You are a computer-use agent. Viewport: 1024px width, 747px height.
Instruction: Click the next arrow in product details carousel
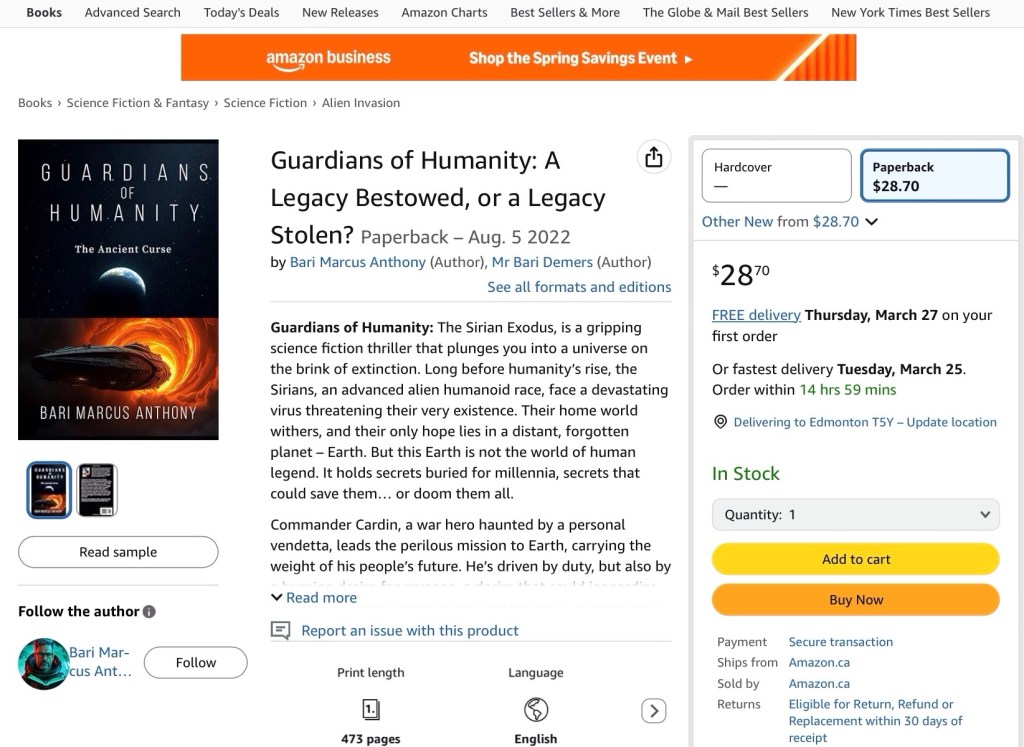653,711
